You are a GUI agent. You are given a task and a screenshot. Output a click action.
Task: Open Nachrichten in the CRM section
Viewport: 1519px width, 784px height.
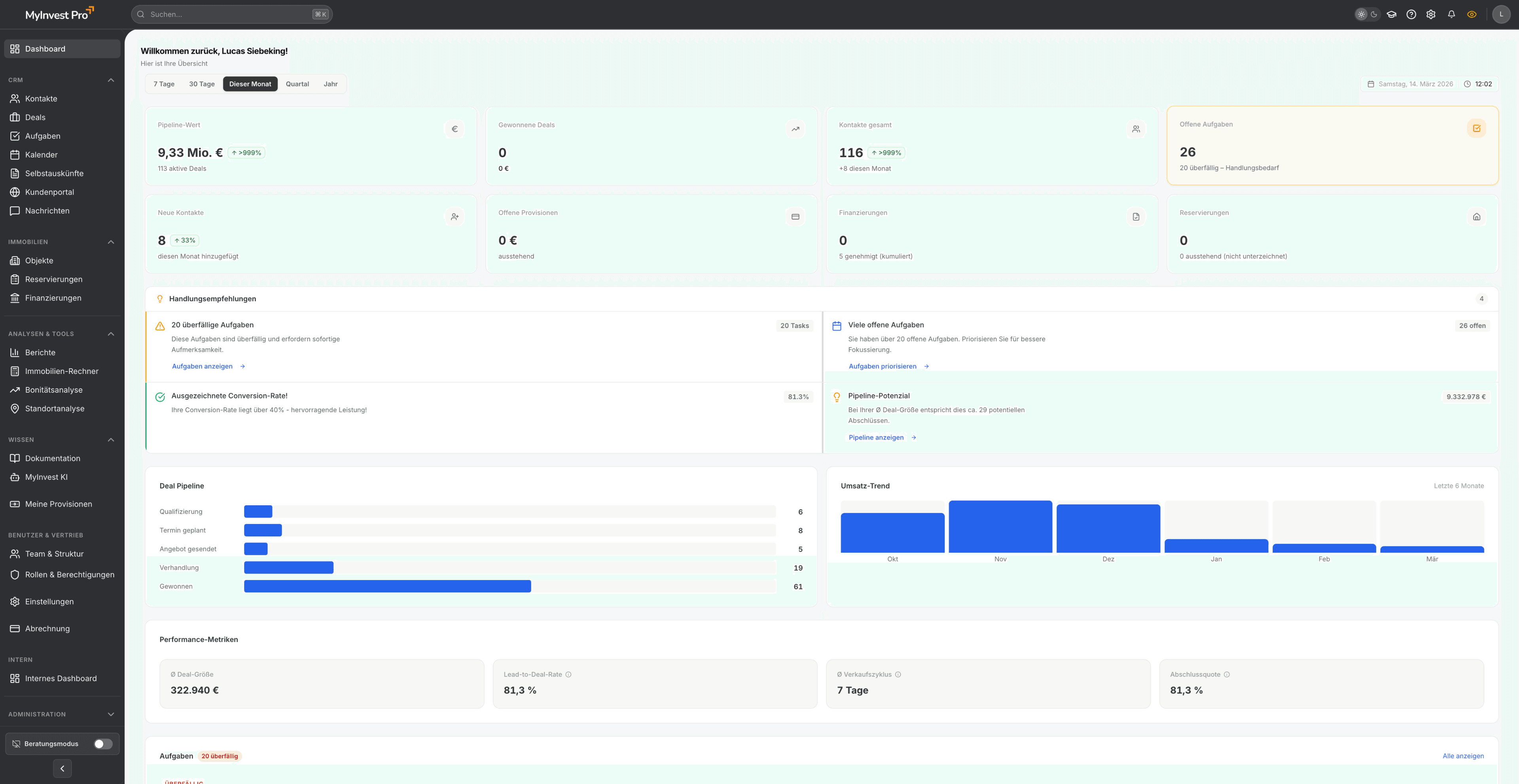[x=47, y=210]
